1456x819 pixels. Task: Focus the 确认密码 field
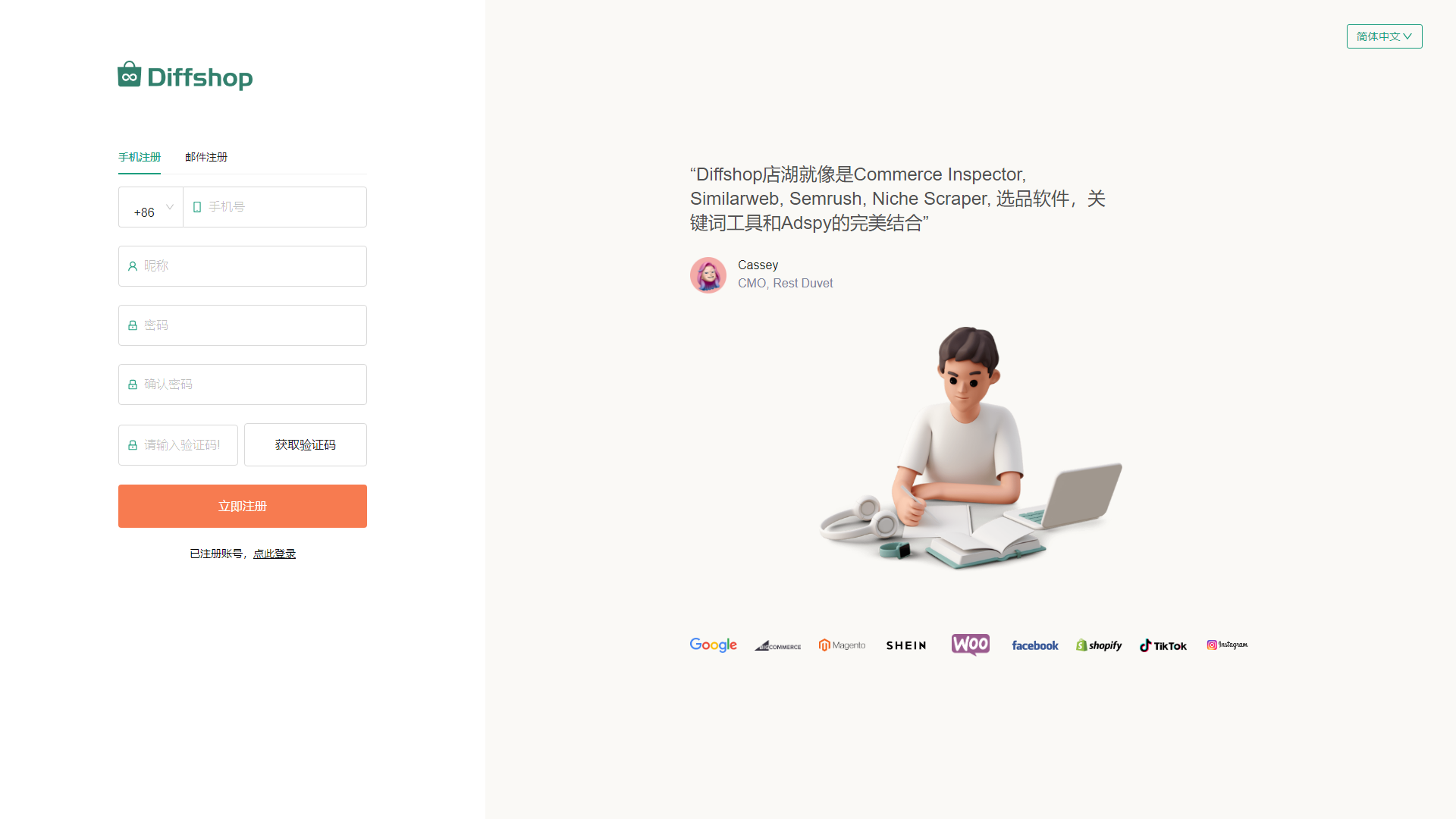point(243,384)
